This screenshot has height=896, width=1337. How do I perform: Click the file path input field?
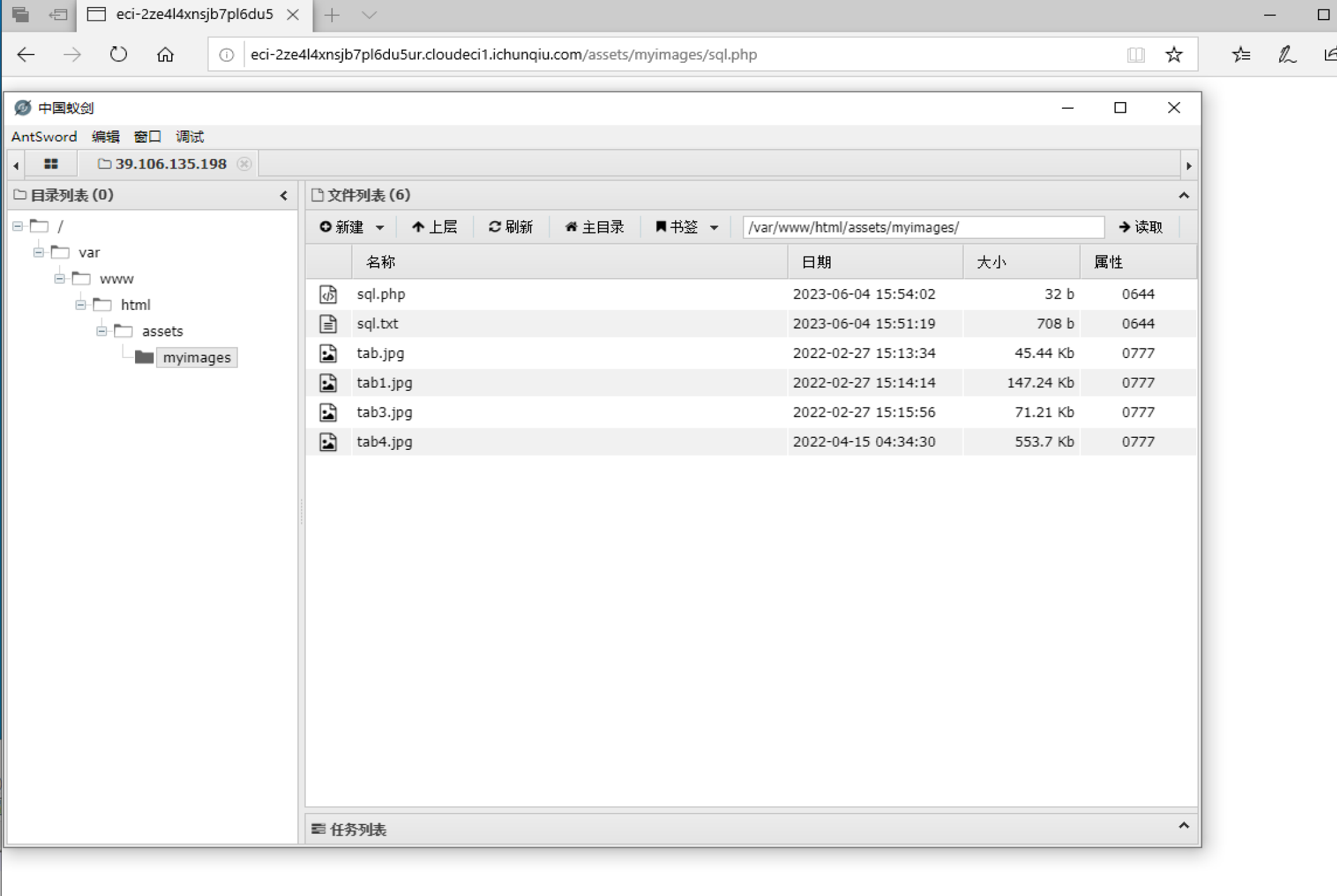point(922,227)
